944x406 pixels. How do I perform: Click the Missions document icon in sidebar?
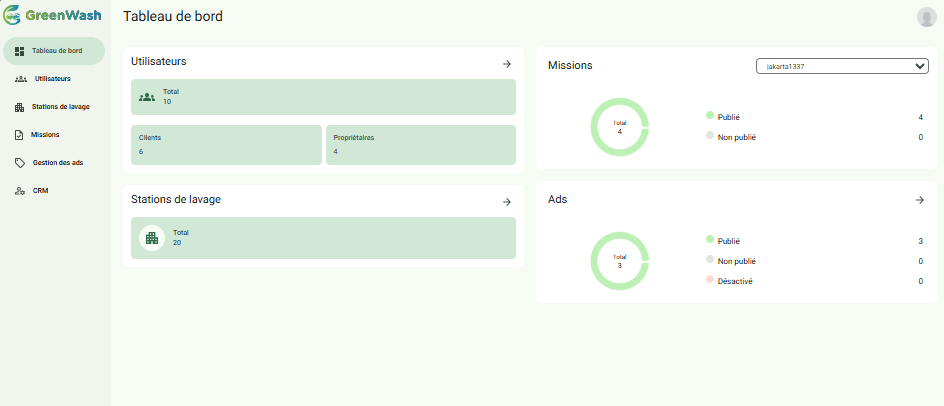tap(20, 135)
